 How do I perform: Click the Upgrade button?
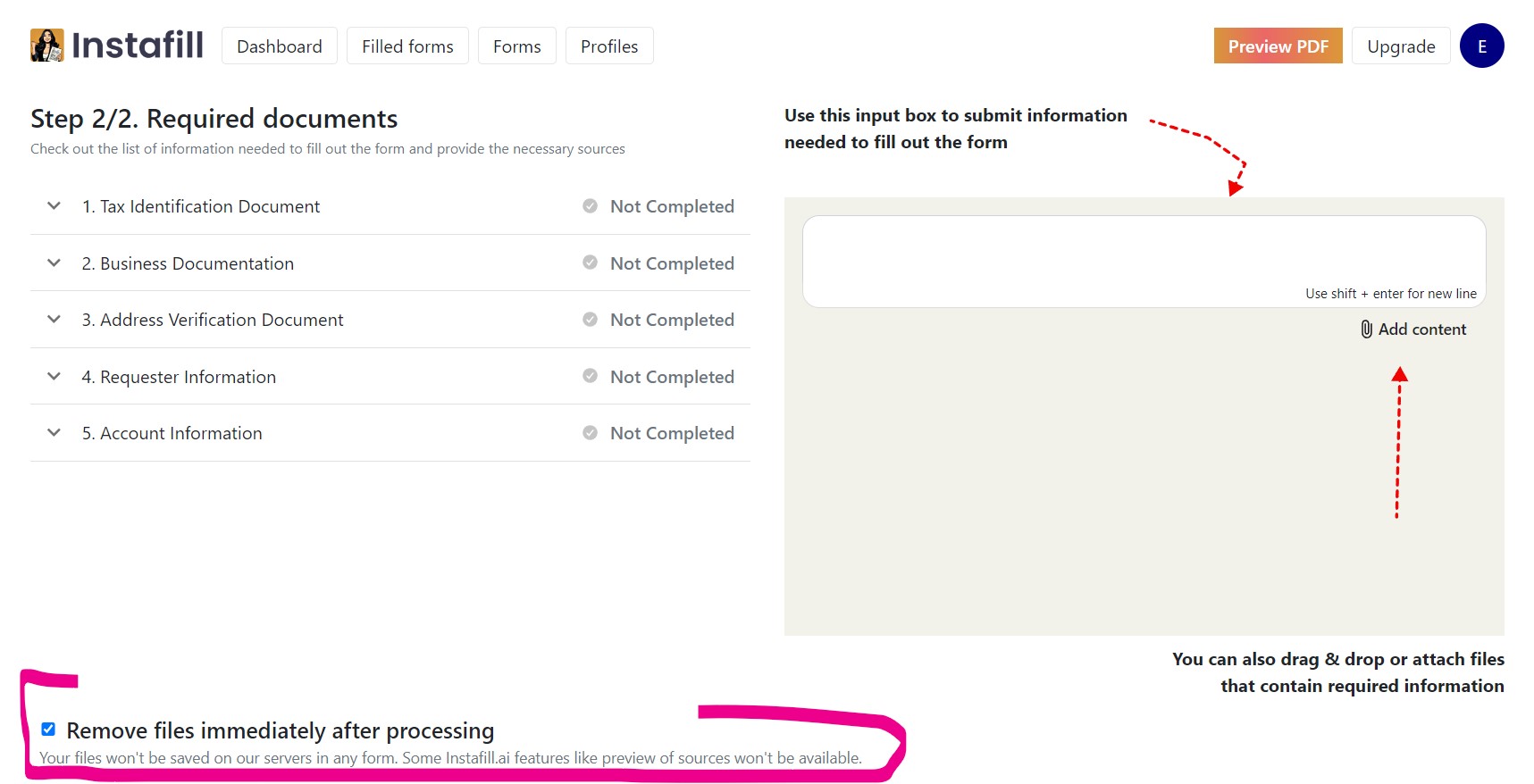point(1401,46)
